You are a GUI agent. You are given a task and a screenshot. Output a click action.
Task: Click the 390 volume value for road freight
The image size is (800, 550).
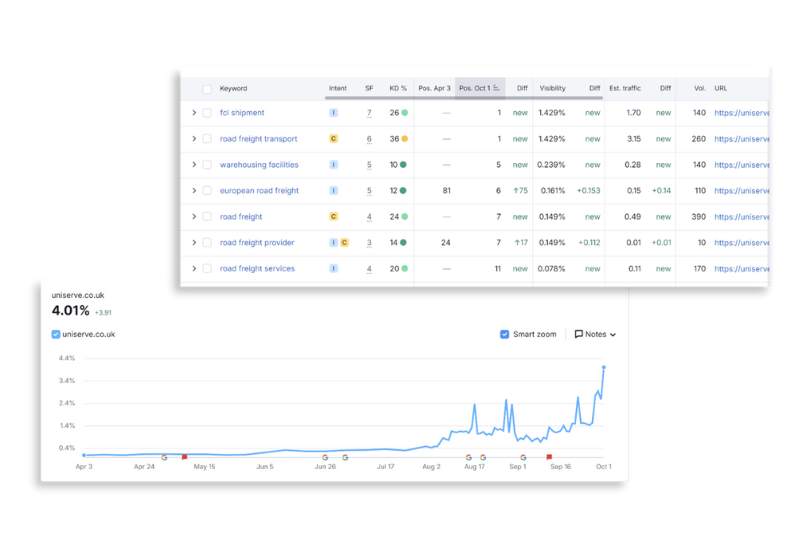coord(698,217)
